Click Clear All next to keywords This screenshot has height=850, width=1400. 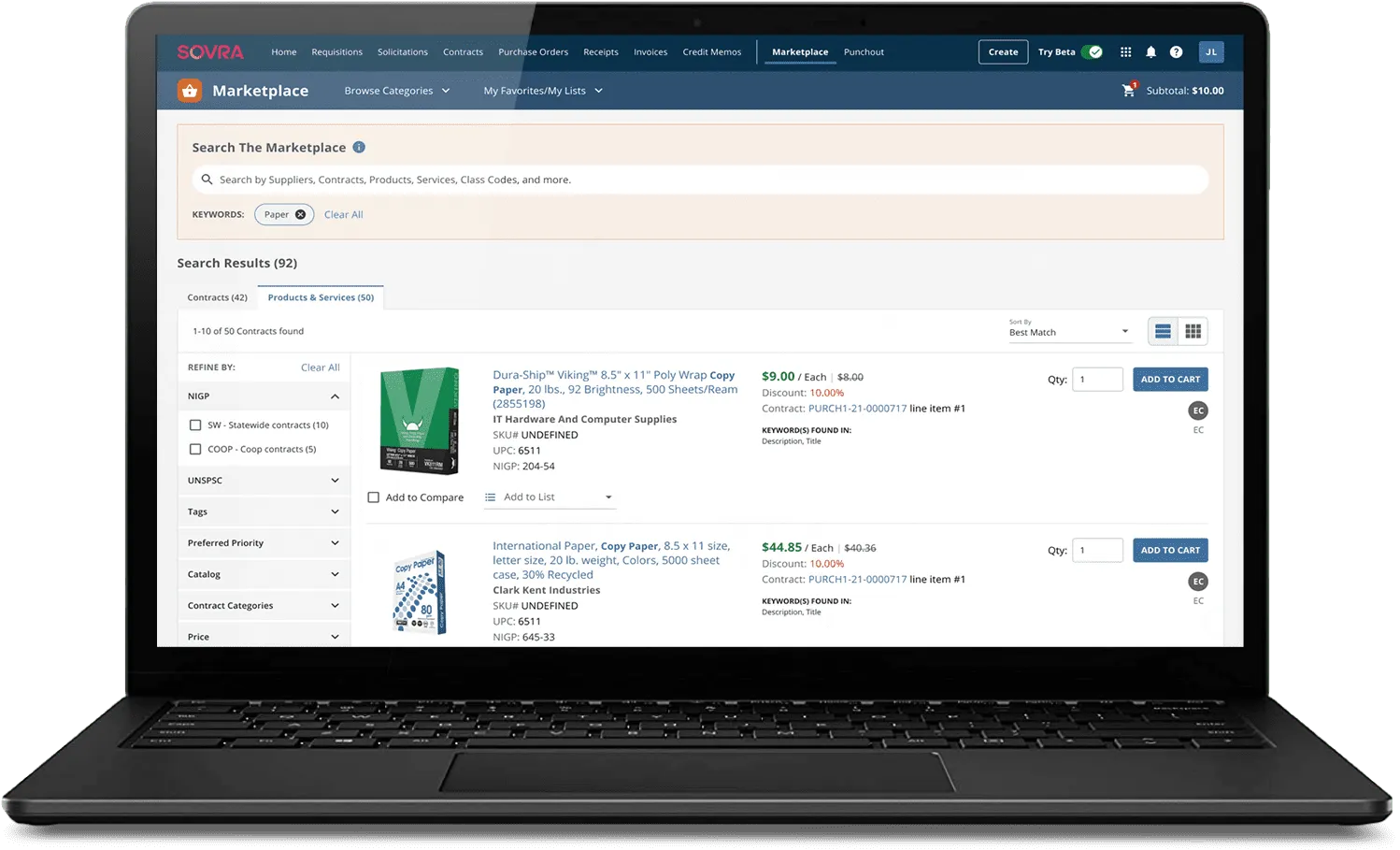(344, 215)
